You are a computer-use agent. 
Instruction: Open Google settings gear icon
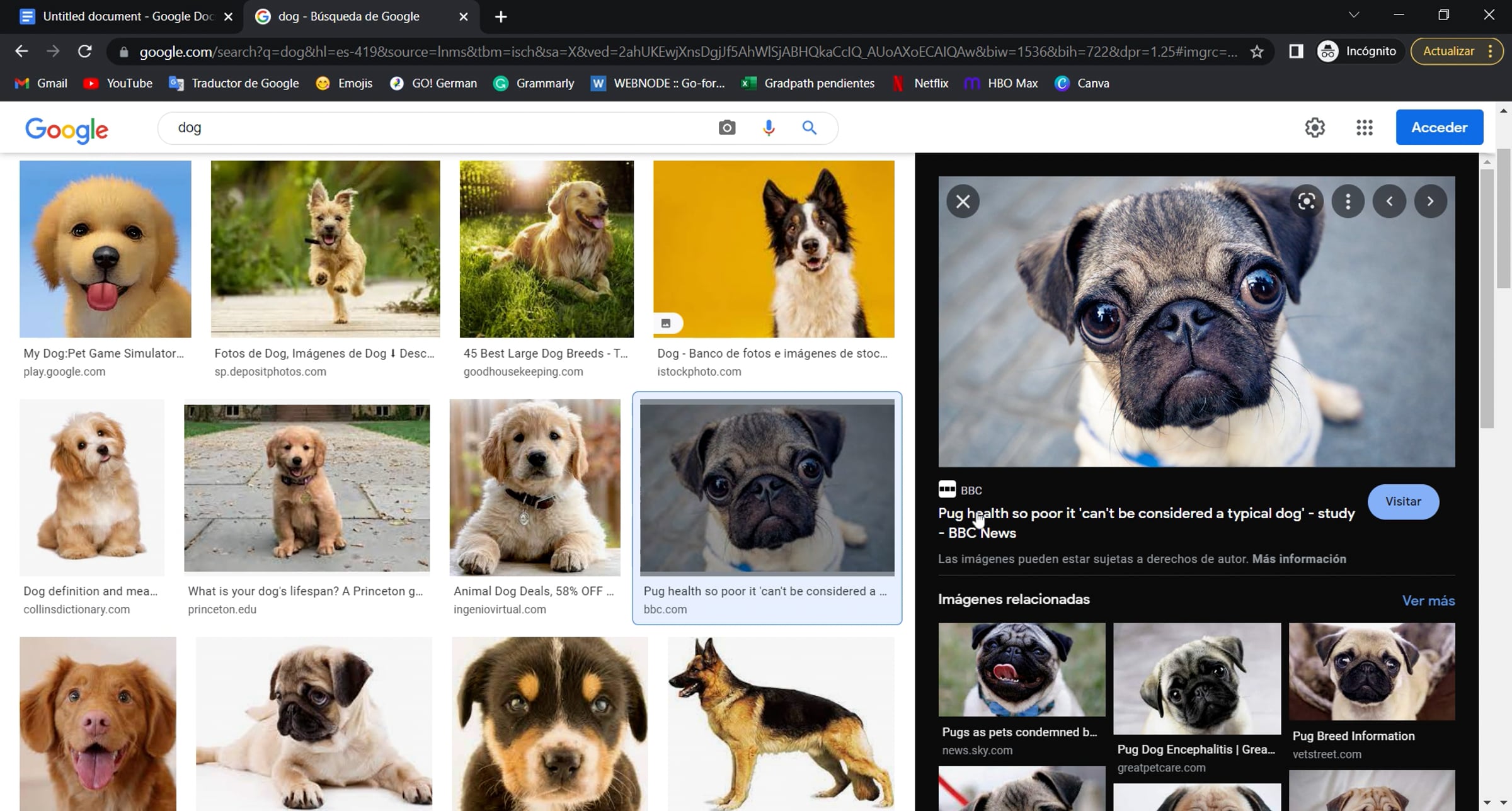click(x=1315, y=128)
